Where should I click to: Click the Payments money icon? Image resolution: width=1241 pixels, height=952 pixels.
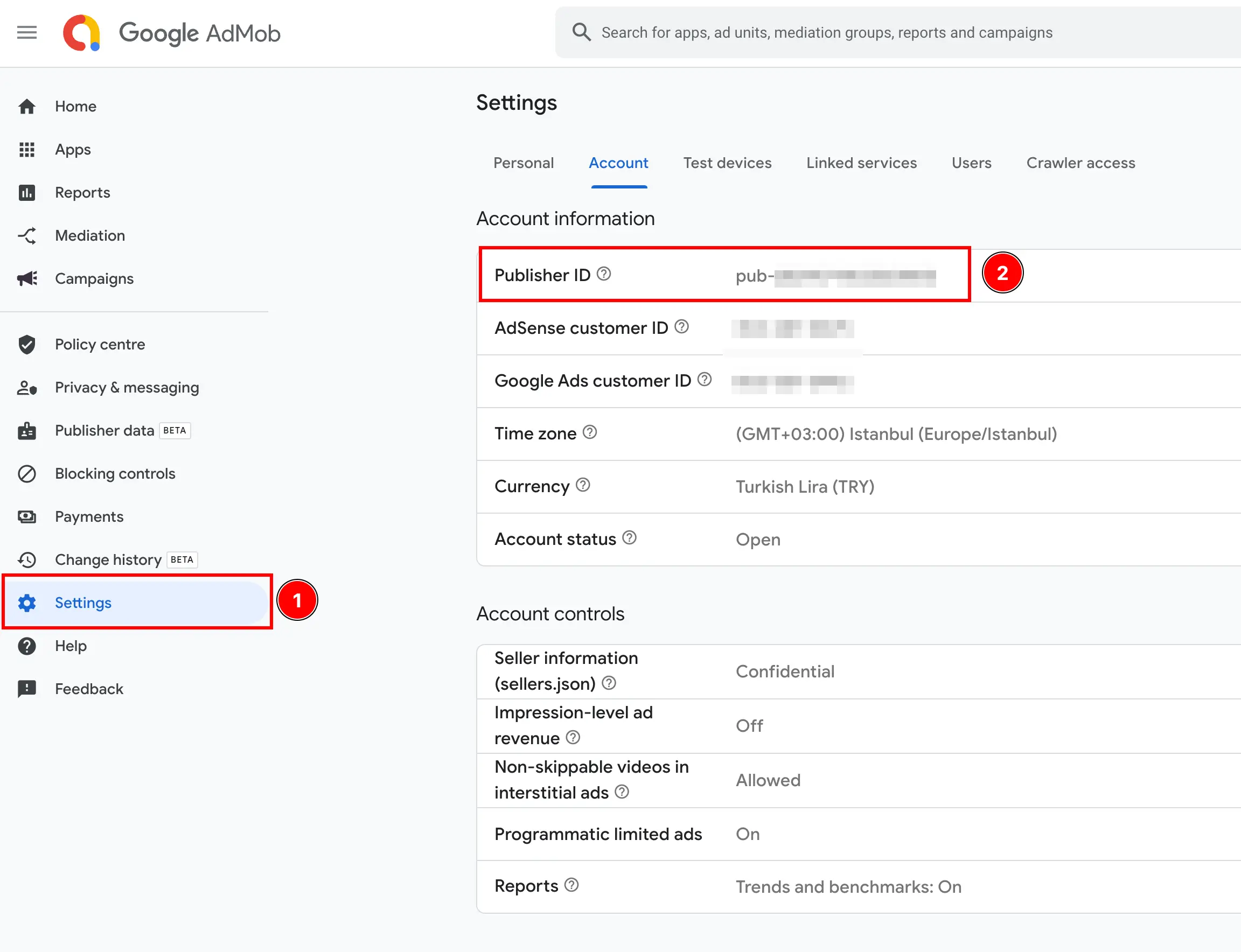click(x=26, y=517)
